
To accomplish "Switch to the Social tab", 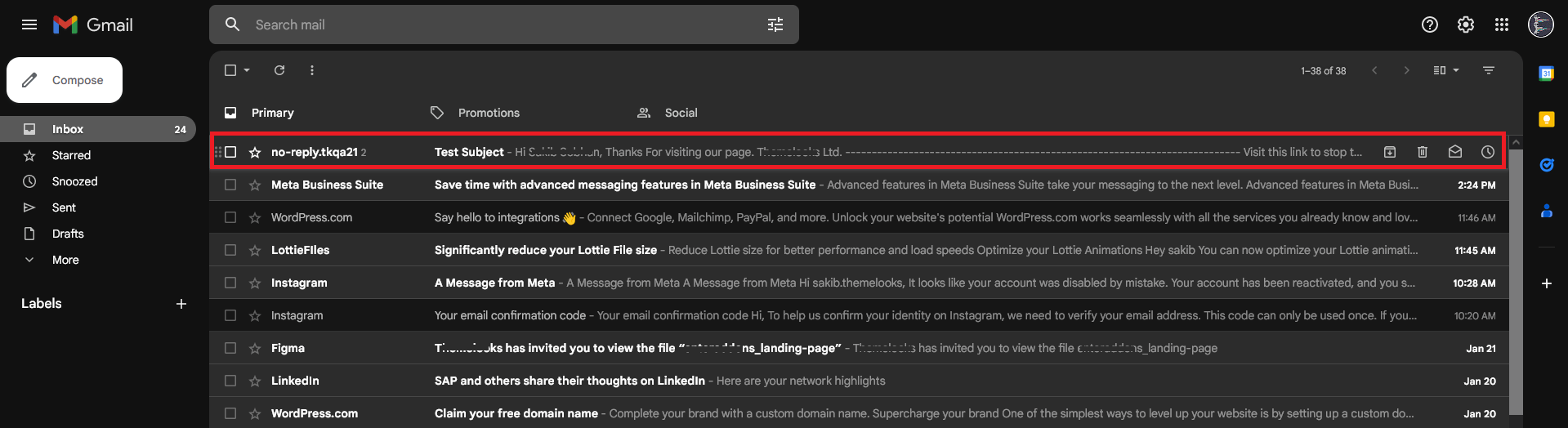I will click(x=680, y=113).
